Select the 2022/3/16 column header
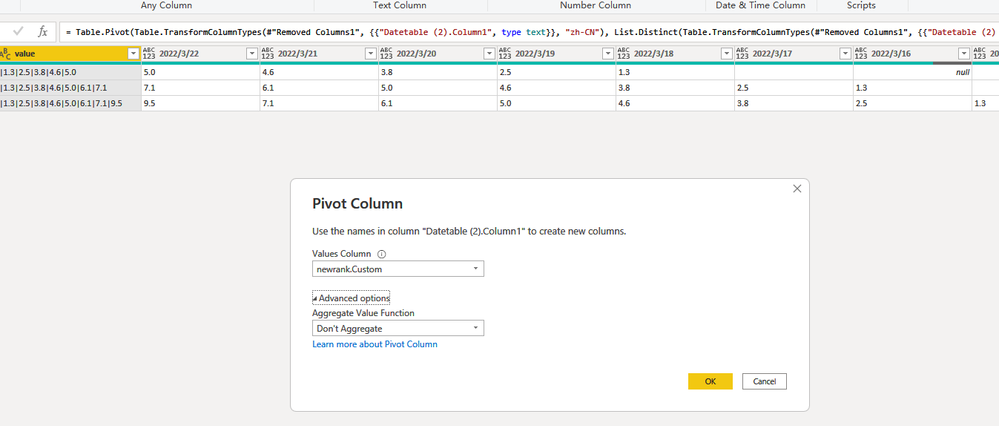Screen dimensions: 999x426 click(x=900, y=53)
